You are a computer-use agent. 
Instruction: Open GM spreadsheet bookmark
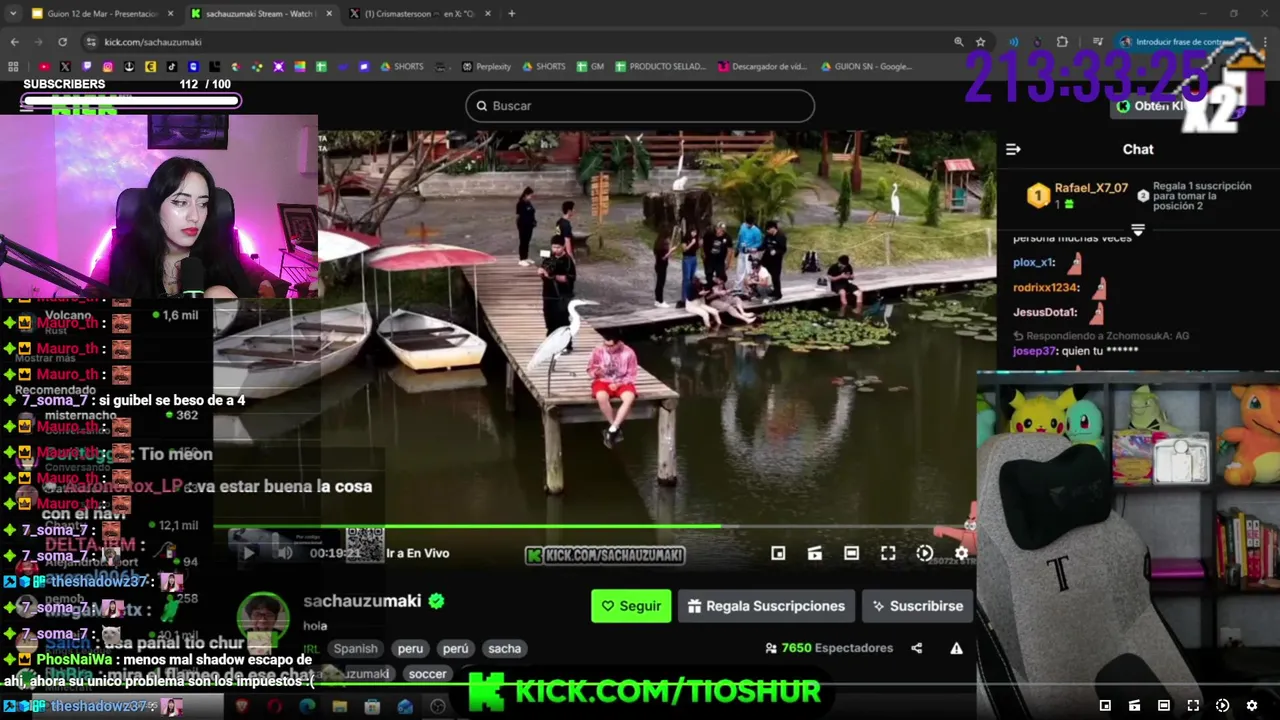[590, 67]
